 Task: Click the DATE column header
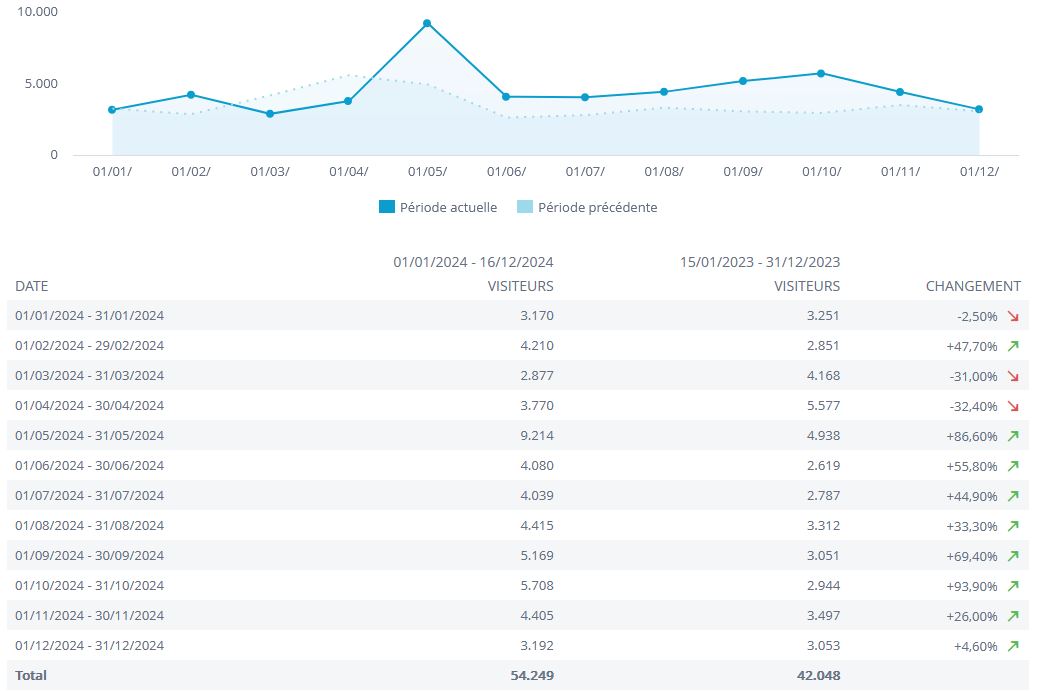(x=32, y=286)
